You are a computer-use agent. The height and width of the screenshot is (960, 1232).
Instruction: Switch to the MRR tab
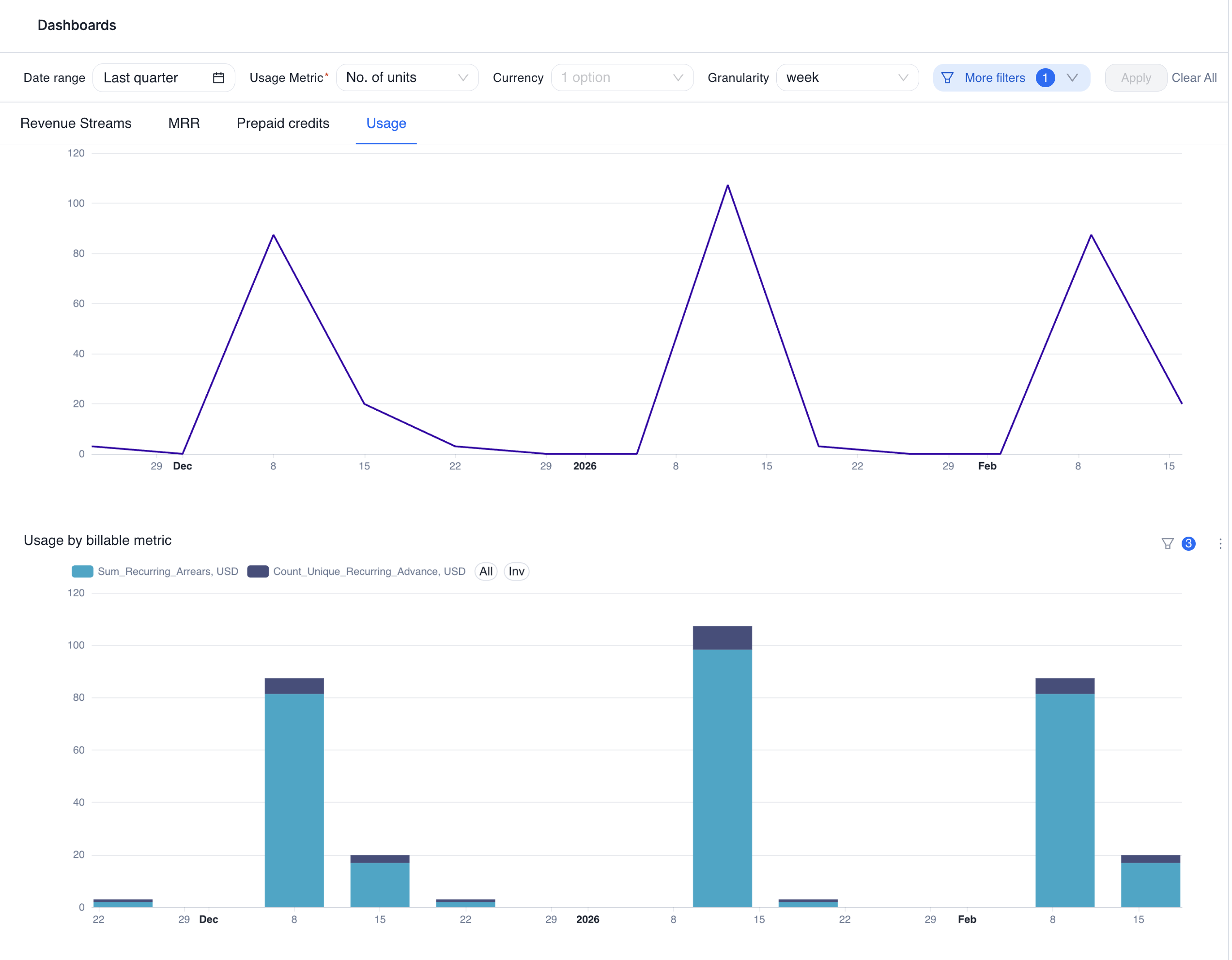184,123
